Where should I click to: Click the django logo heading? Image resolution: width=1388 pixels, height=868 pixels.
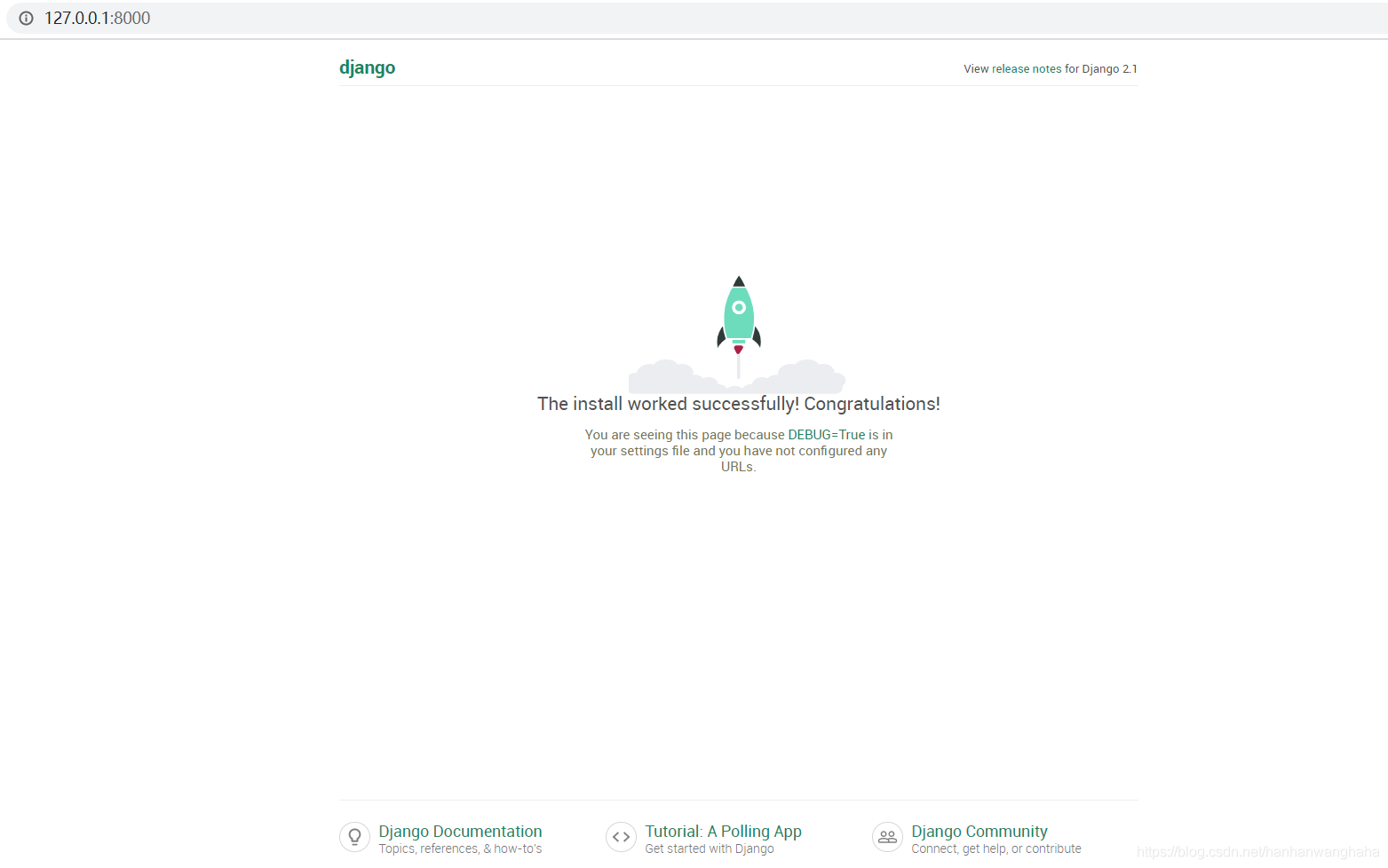[367, 68]
